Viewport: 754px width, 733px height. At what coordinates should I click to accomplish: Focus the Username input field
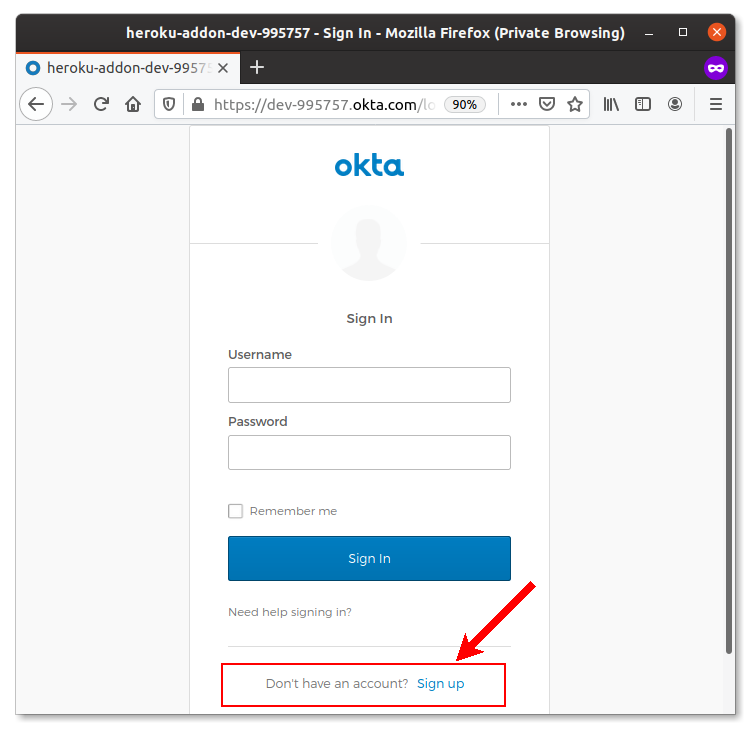[369, 385]
